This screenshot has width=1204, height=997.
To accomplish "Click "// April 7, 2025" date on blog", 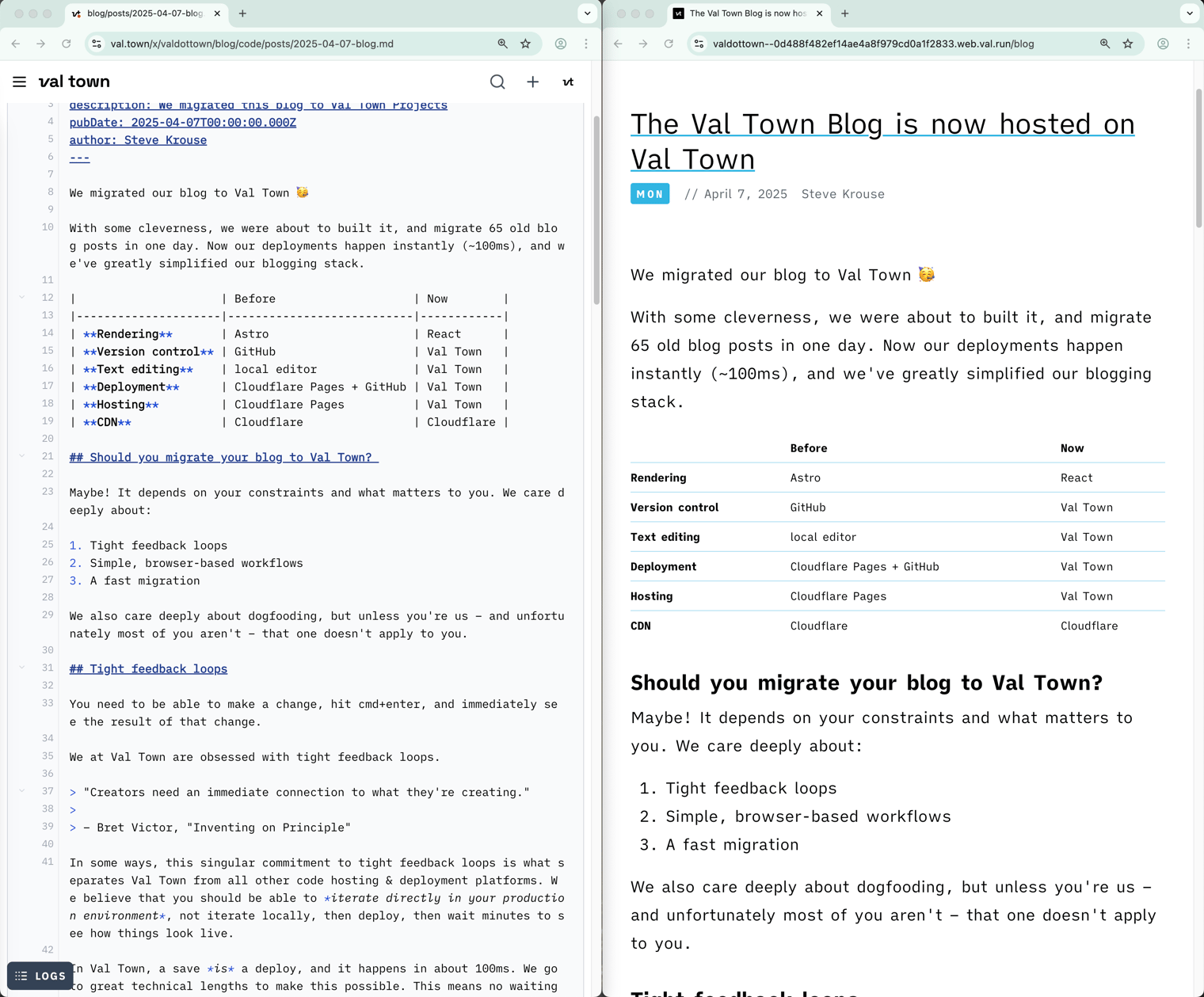I will [x=736, y=194].
